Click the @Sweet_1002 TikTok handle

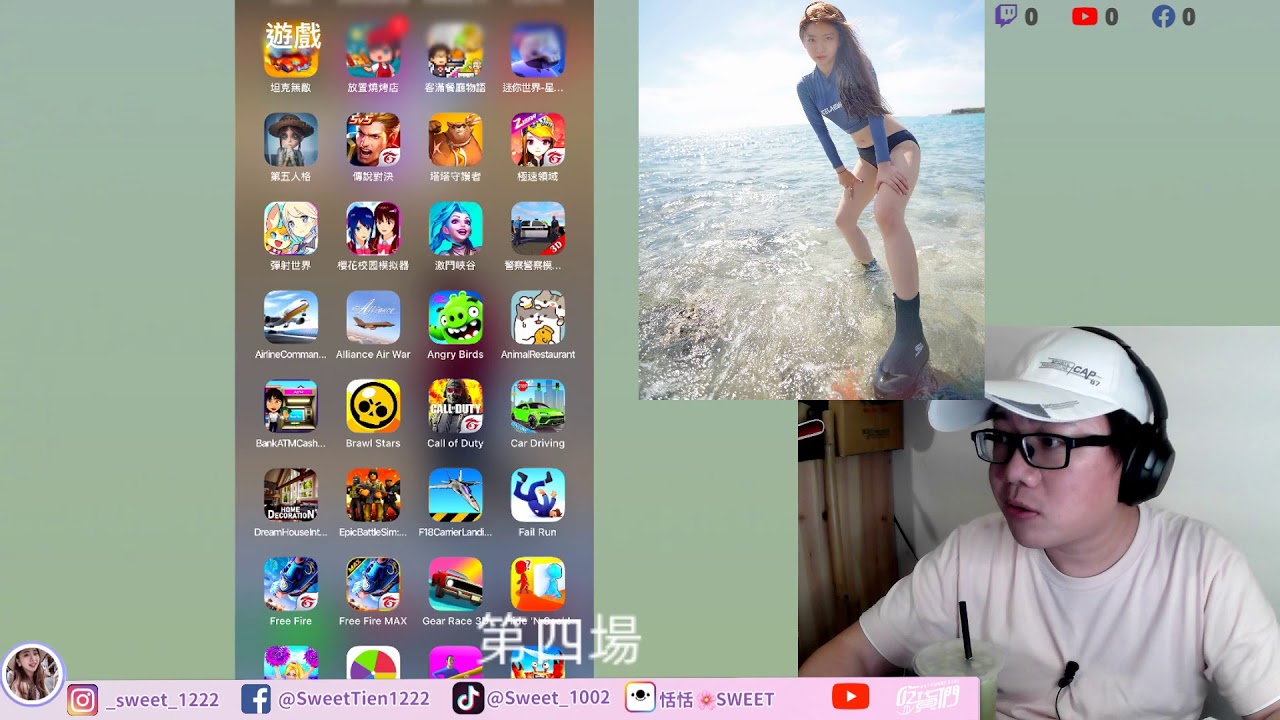pos(548,699)
